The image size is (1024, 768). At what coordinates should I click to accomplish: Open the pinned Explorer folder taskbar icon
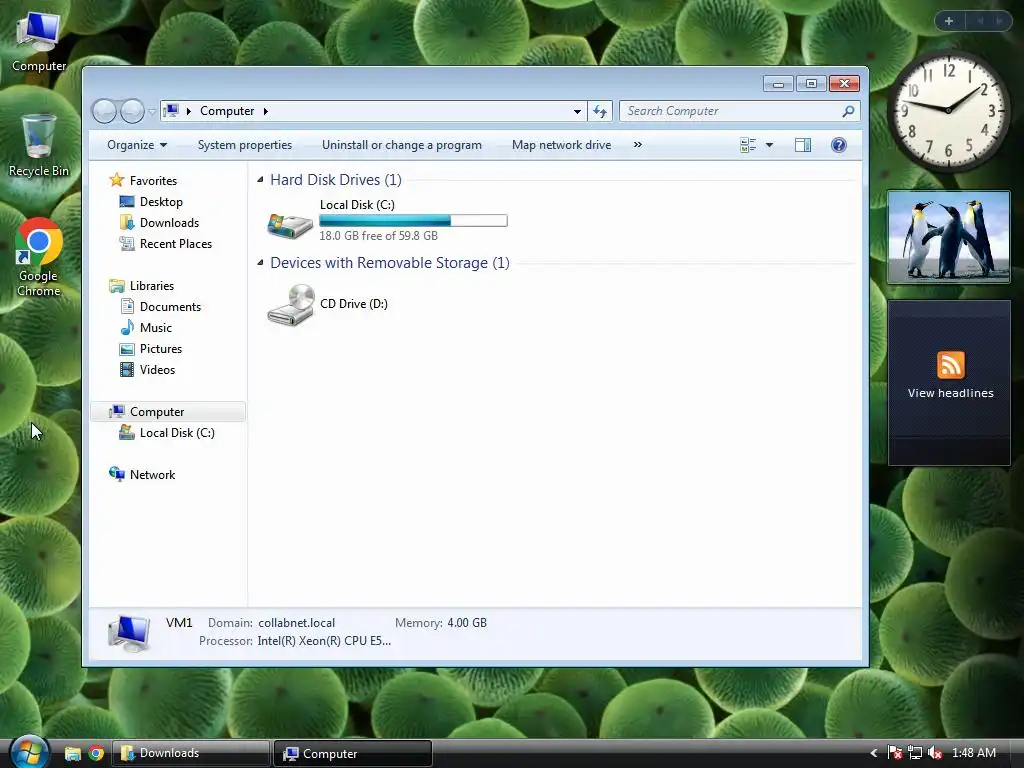coord(72,754)
